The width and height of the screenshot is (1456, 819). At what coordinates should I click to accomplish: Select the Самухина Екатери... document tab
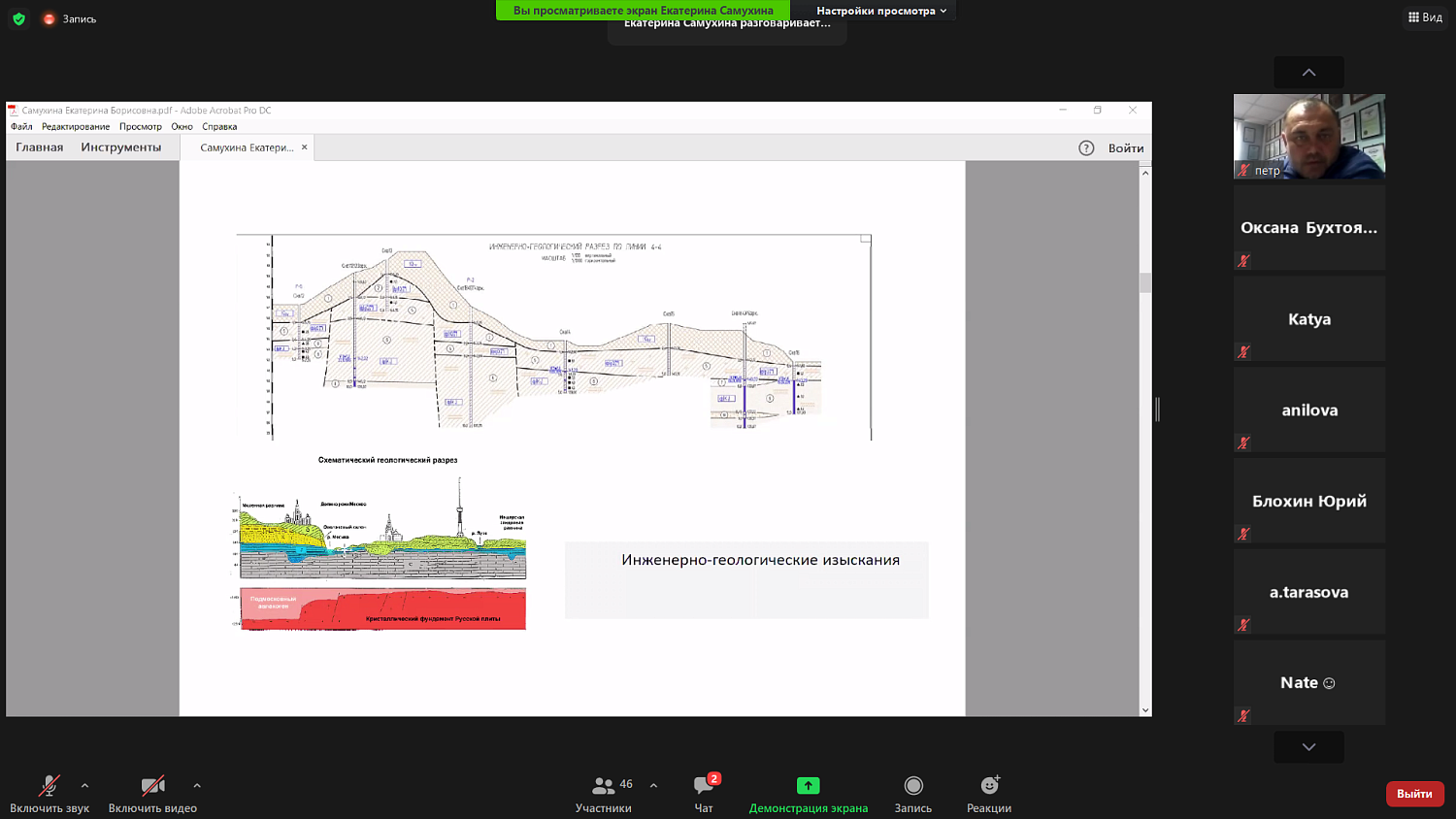247,147
